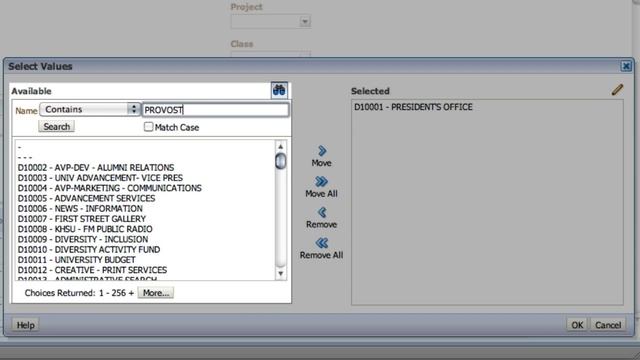Select the triple dash entry in available list
640x360 pixels.
[x=25, y=158]
